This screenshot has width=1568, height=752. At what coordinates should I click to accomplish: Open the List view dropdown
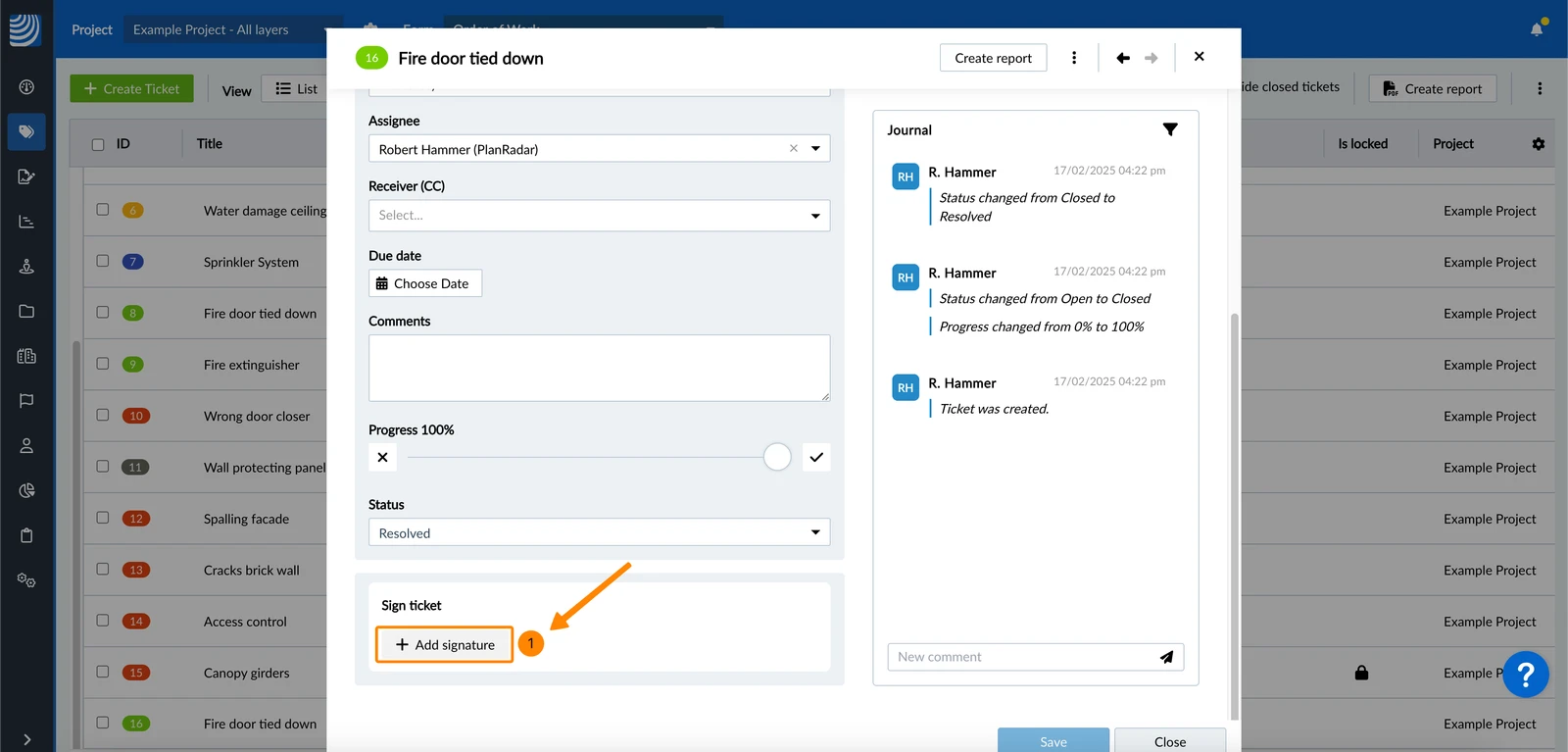295,88
